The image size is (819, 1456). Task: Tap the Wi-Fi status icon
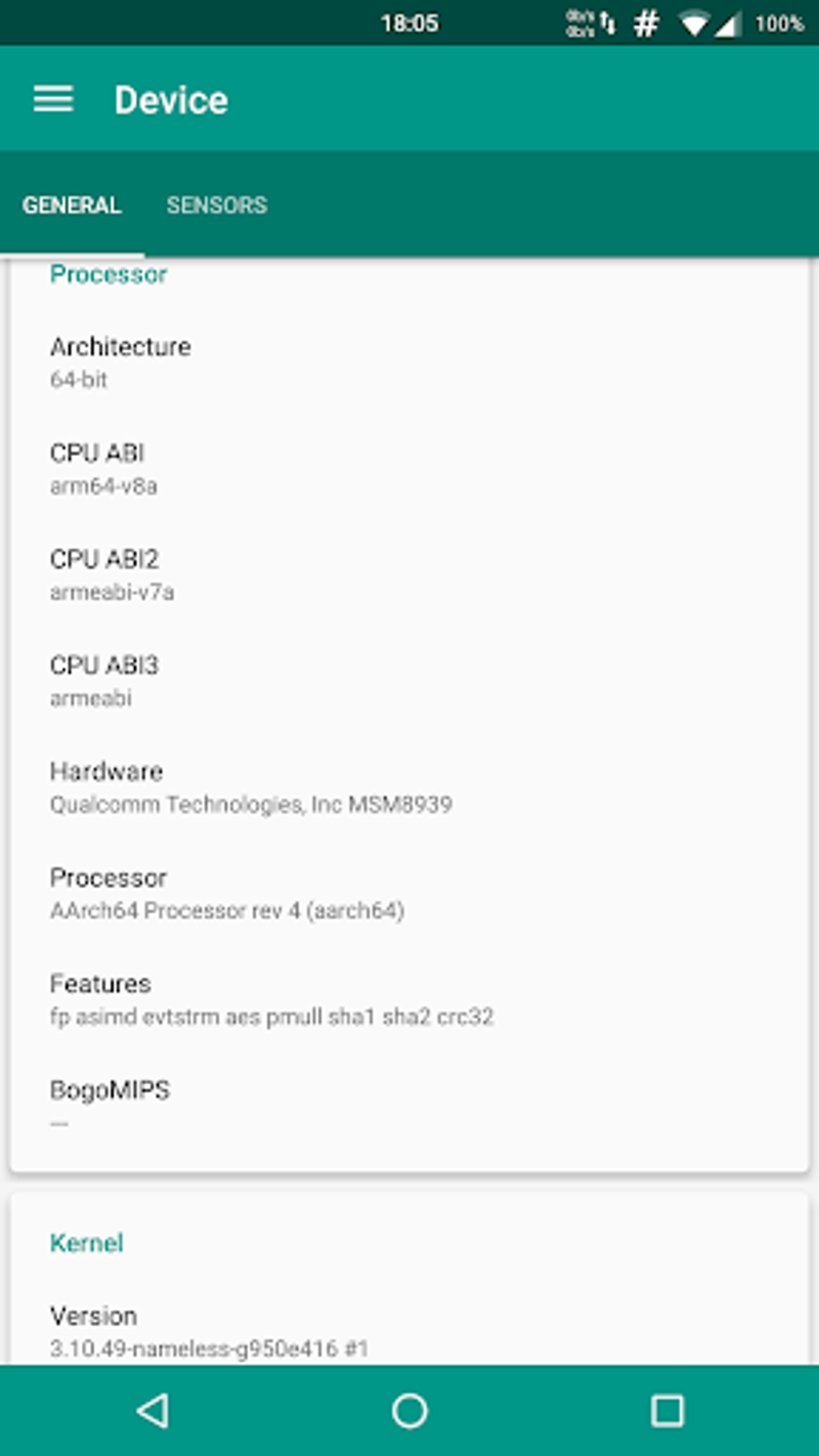click(692, 24)
